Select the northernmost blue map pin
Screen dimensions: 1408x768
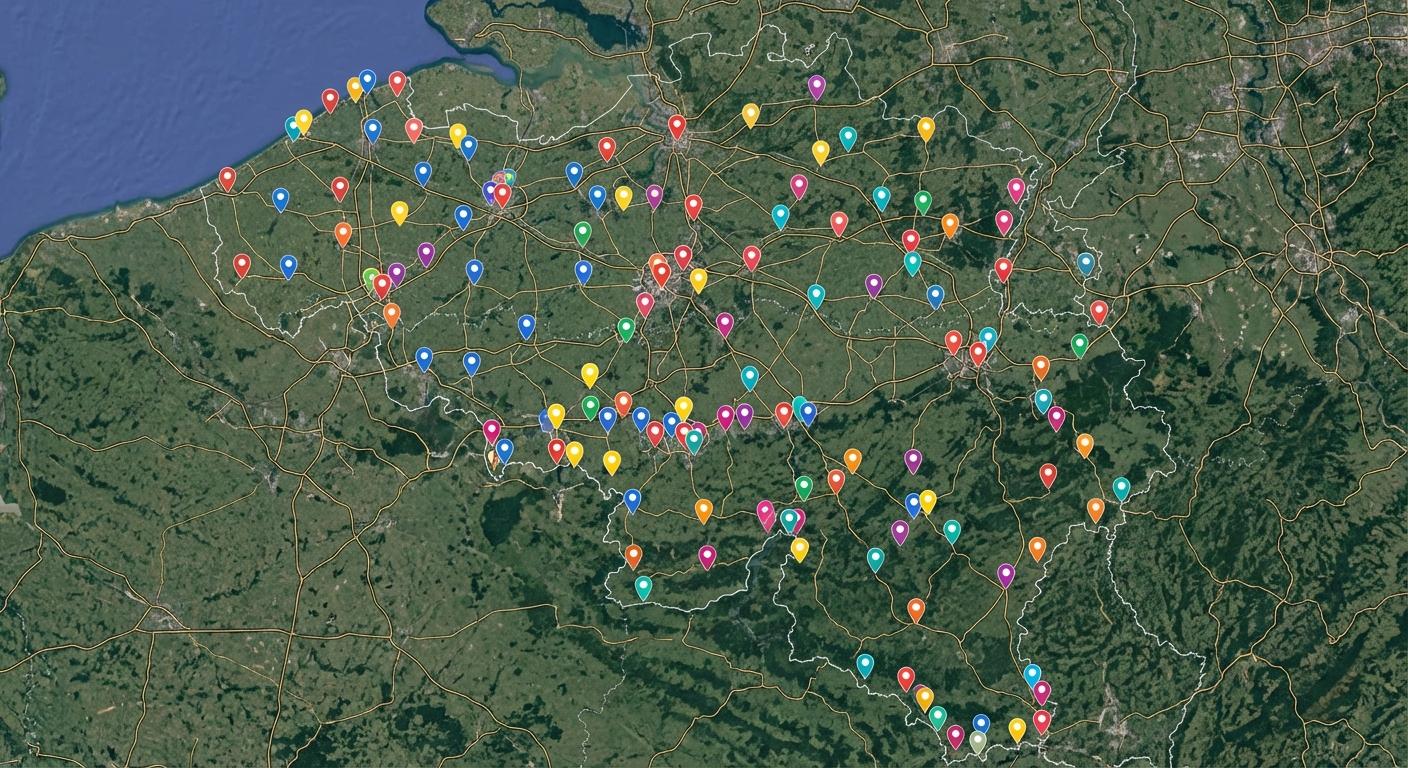coord(367,80)
